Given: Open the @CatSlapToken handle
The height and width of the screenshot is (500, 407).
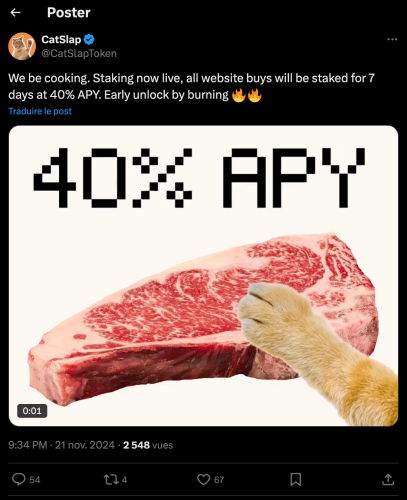Looking at the screenshot, I should (79, 53).
